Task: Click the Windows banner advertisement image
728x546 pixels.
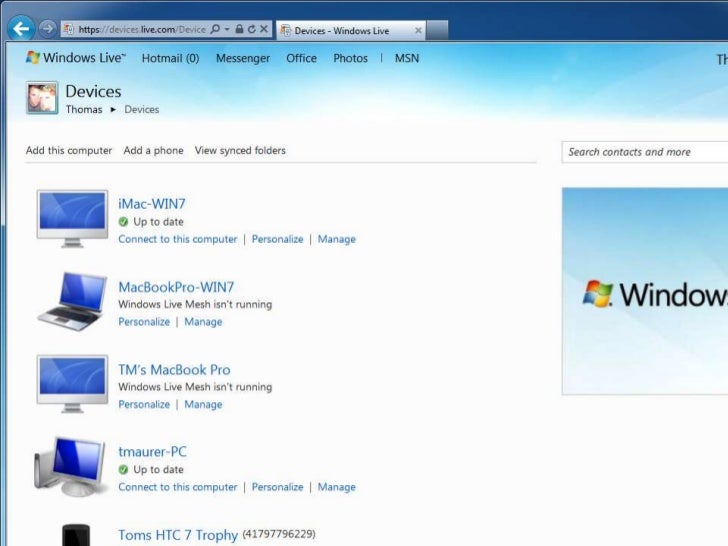Action: click(x=645, y=291)
